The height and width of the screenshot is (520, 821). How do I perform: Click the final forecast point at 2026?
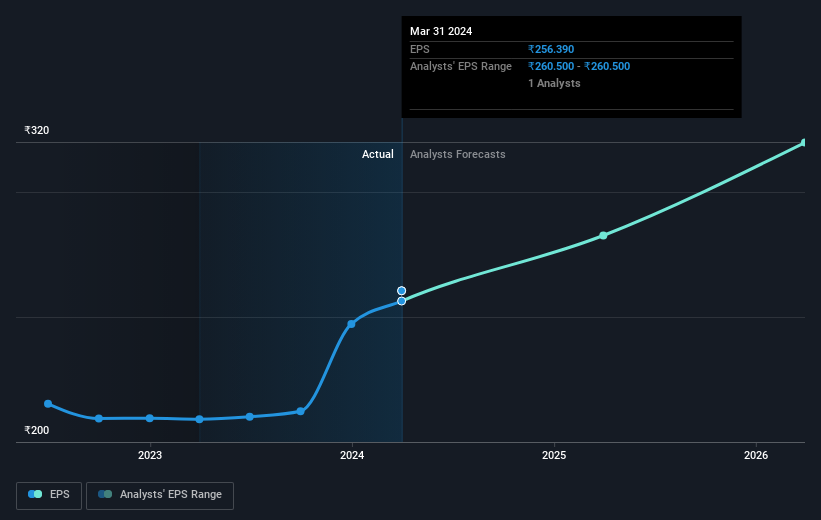point(804,142)
